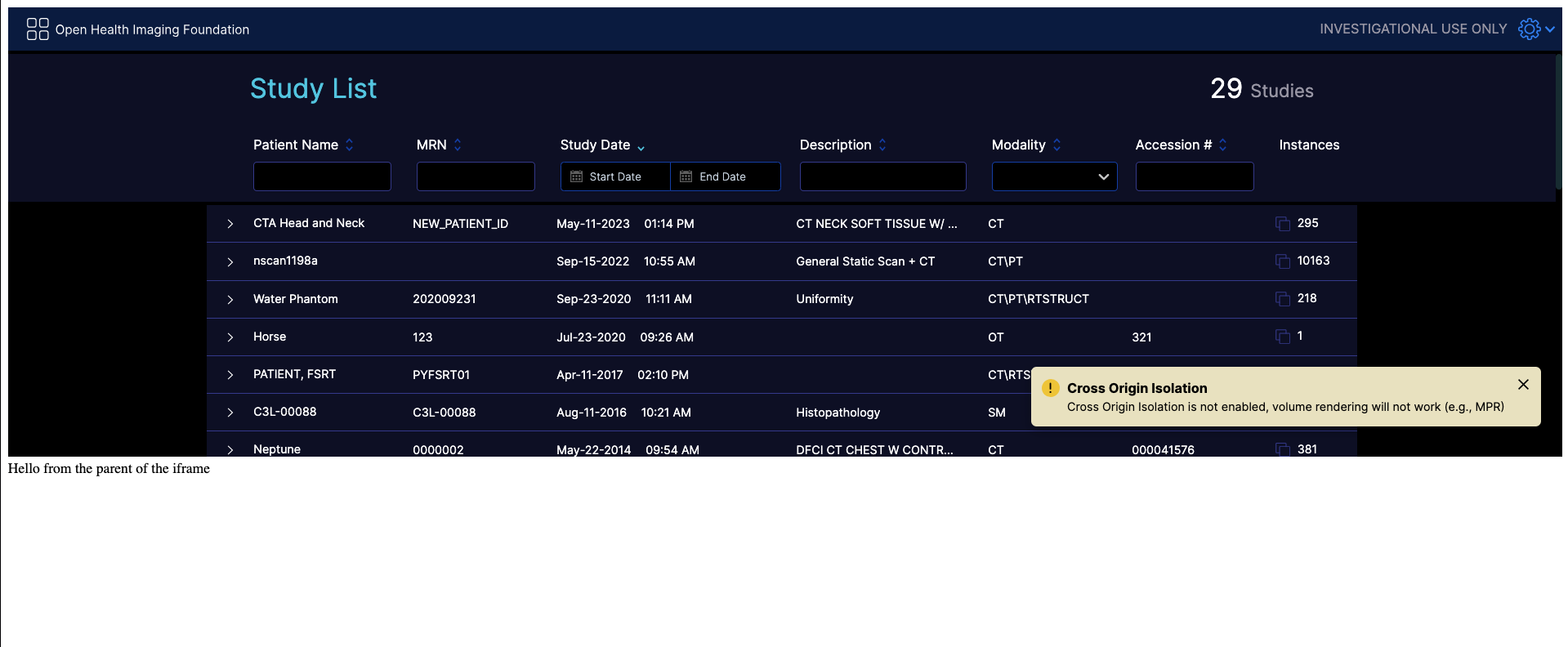Click the Patient Name filter field
This screenshot has width=1568, height=647.
(322, 176)
